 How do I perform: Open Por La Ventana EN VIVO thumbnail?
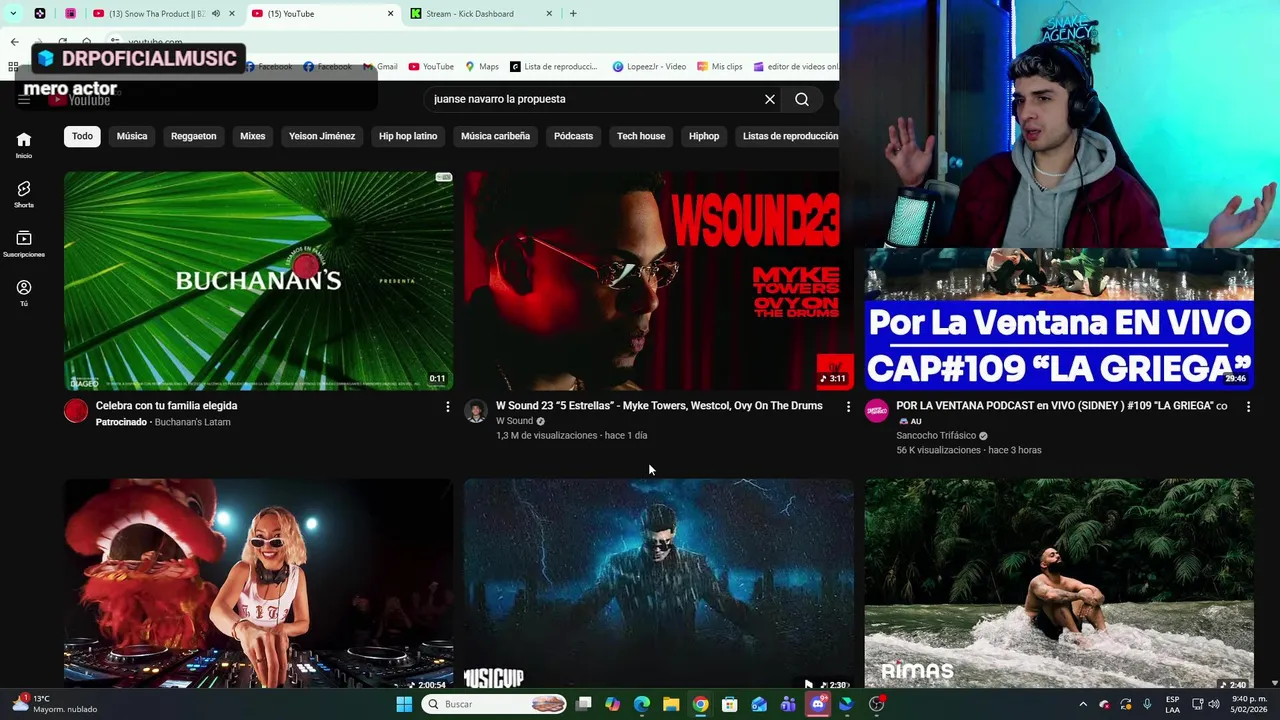coord(1059,318)
